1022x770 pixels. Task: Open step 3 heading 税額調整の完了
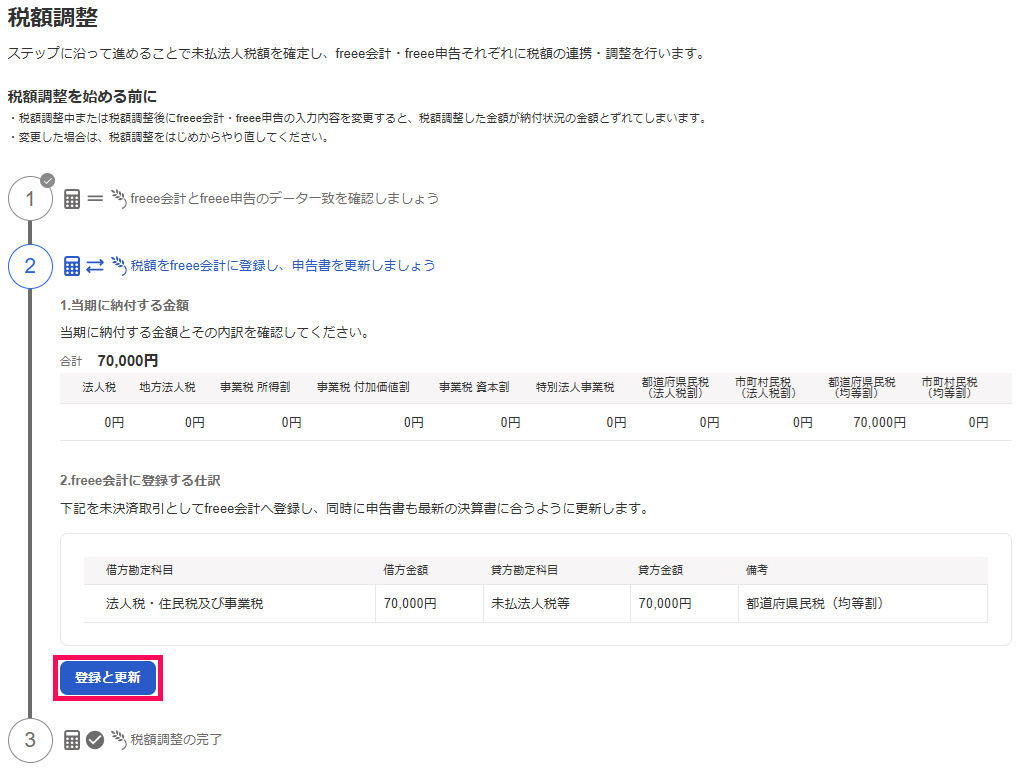pos(176,739)
